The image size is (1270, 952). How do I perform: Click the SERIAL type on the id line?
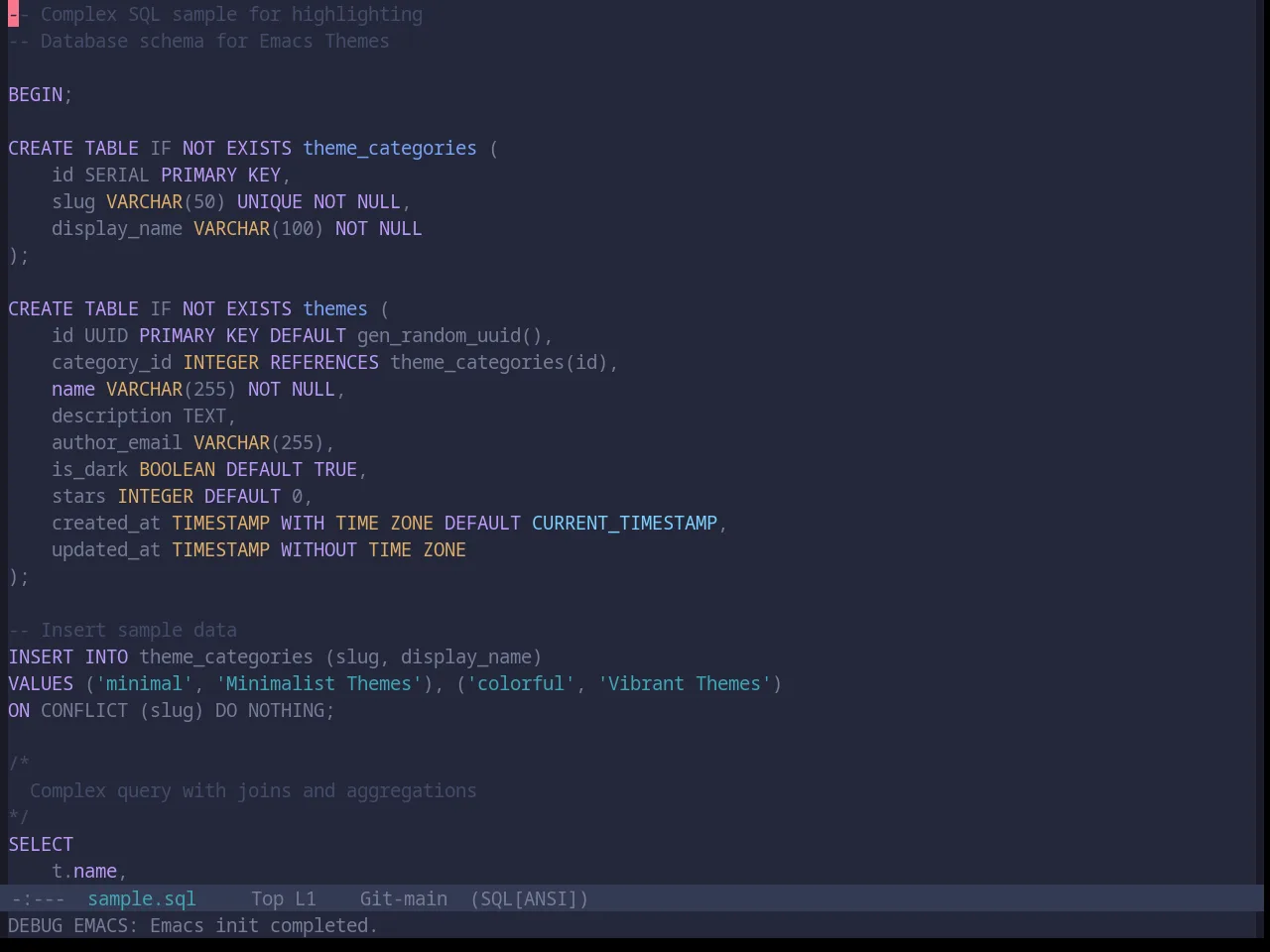117,175
